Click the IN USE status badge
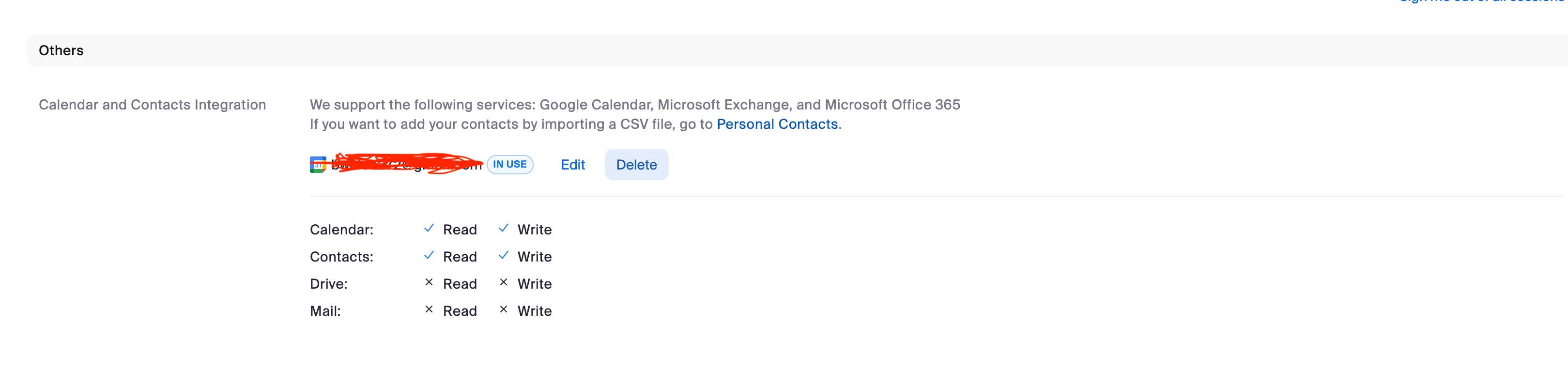 tap(509, 165)
